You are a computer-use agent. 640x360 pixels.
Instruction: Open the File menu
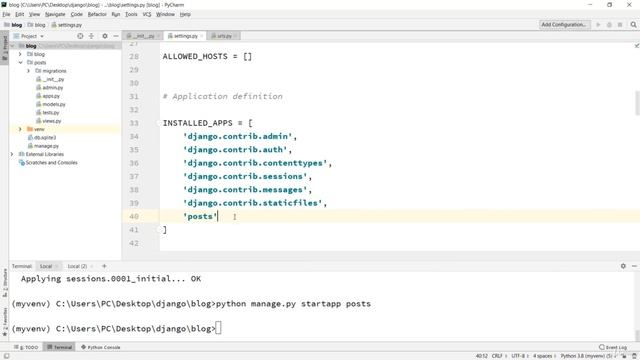pyautogui.click(x=6, y=14)
